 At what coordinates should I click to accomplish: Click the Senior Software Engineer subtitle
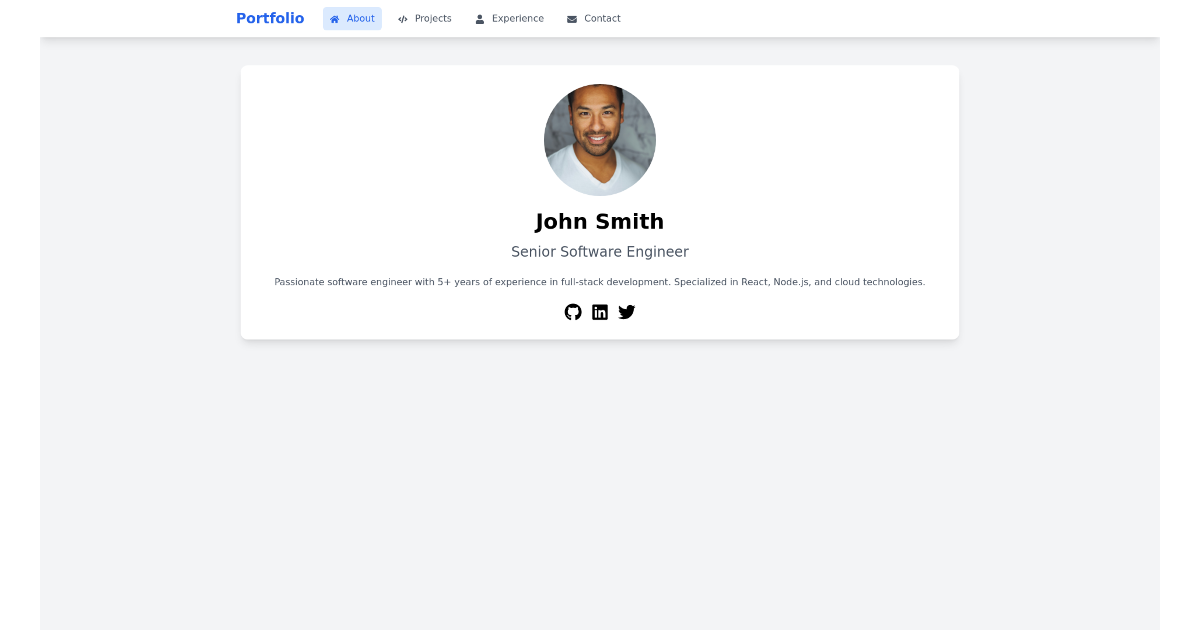click(x=599, y=252)
